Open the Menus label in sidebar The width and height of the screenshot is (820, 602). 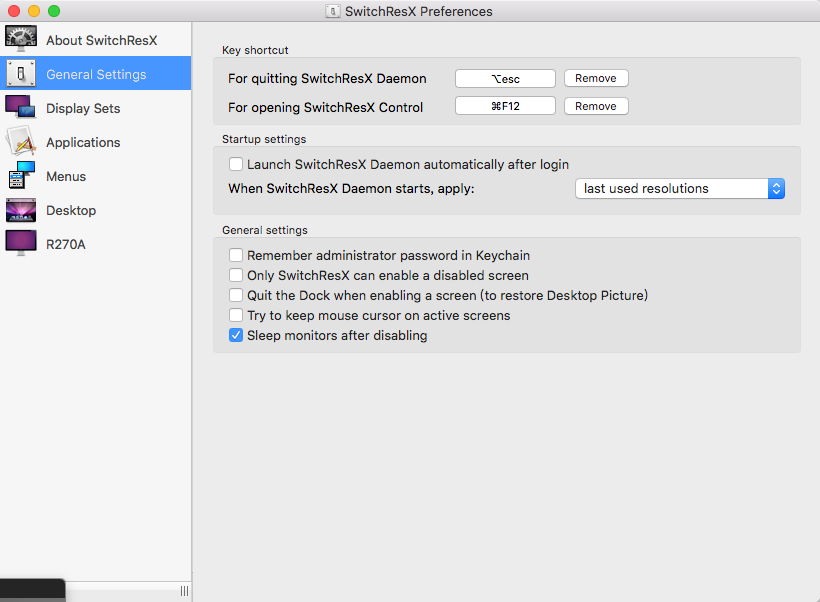tap(66, 176)
